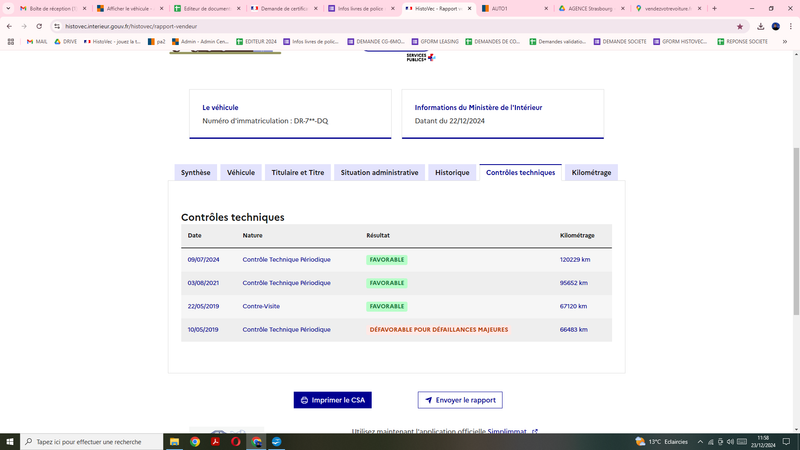
Task: Open the EDITEUR 2024 bookmark
Action: coord(256,42)
